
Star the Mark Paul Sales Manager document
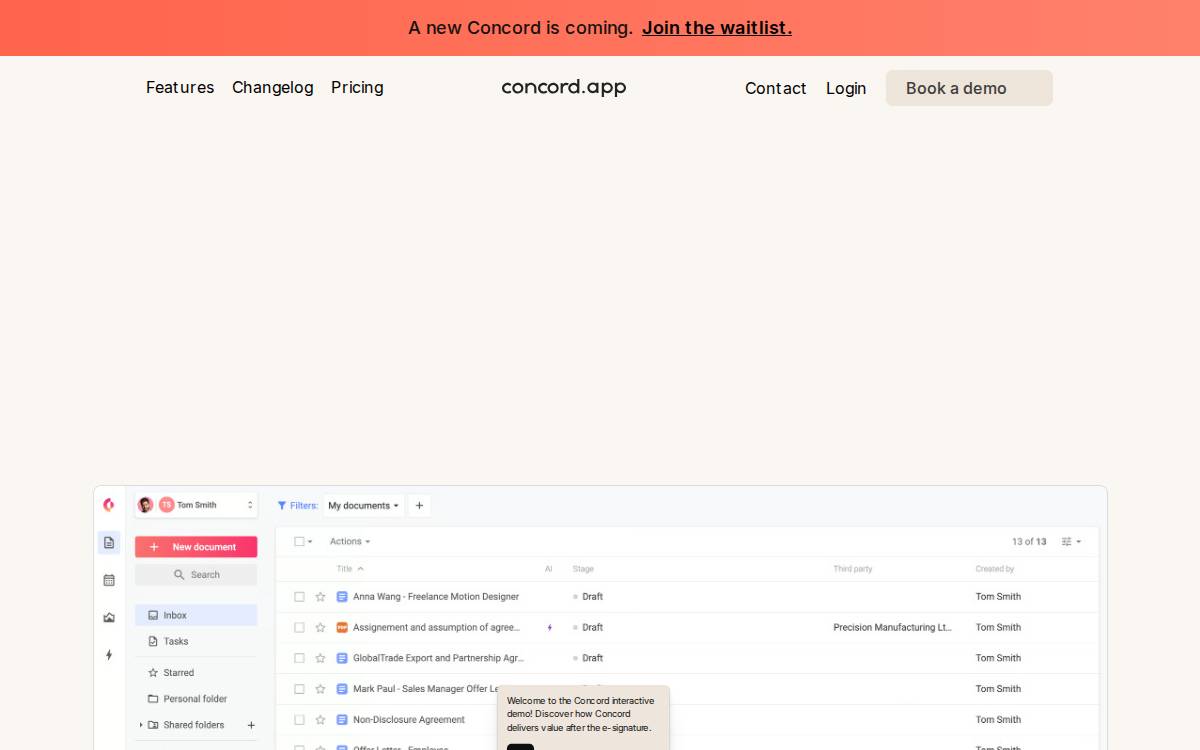[x=321, y=689]
